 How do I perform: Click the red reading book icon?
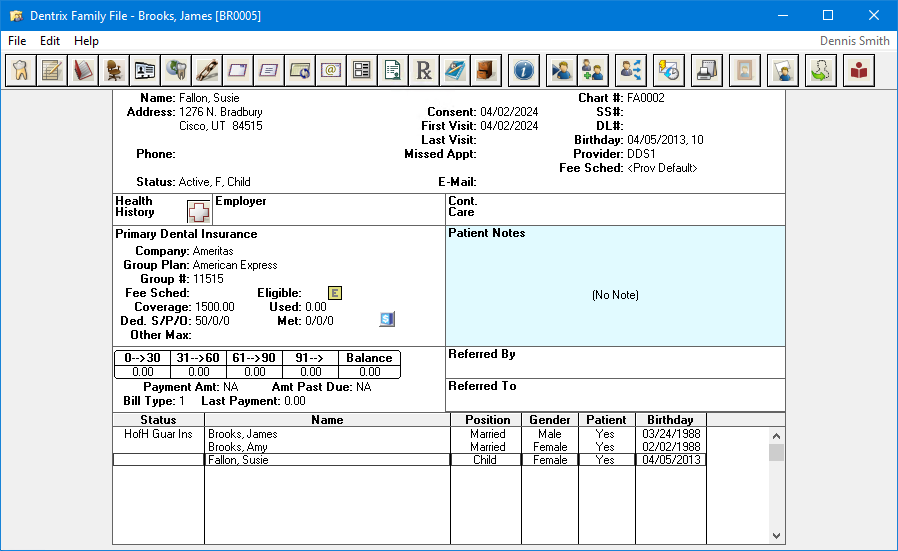[859, 70]
